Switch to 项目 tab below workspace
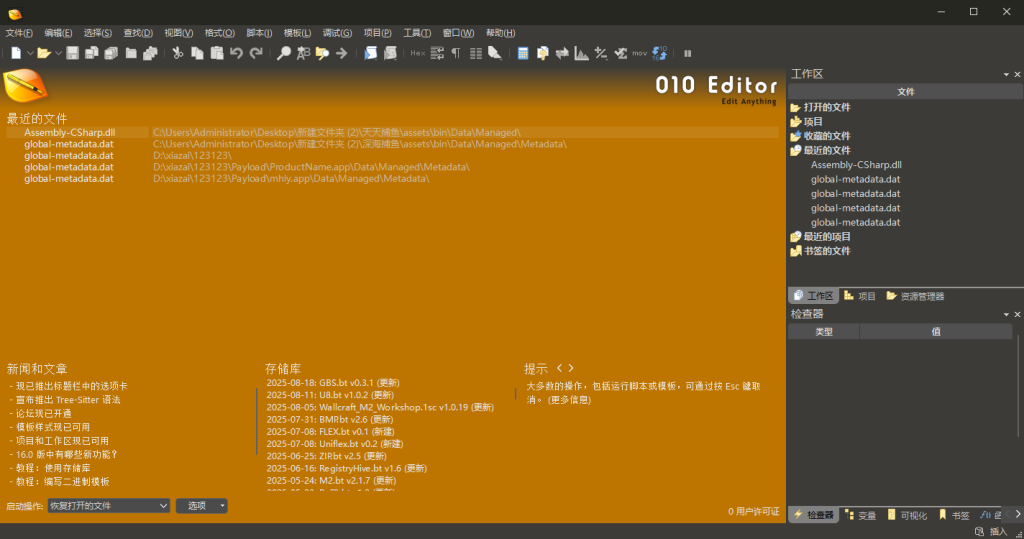The width and height of the screenshot is (1024, 539). pyautogui.click(x=859, y=296)
